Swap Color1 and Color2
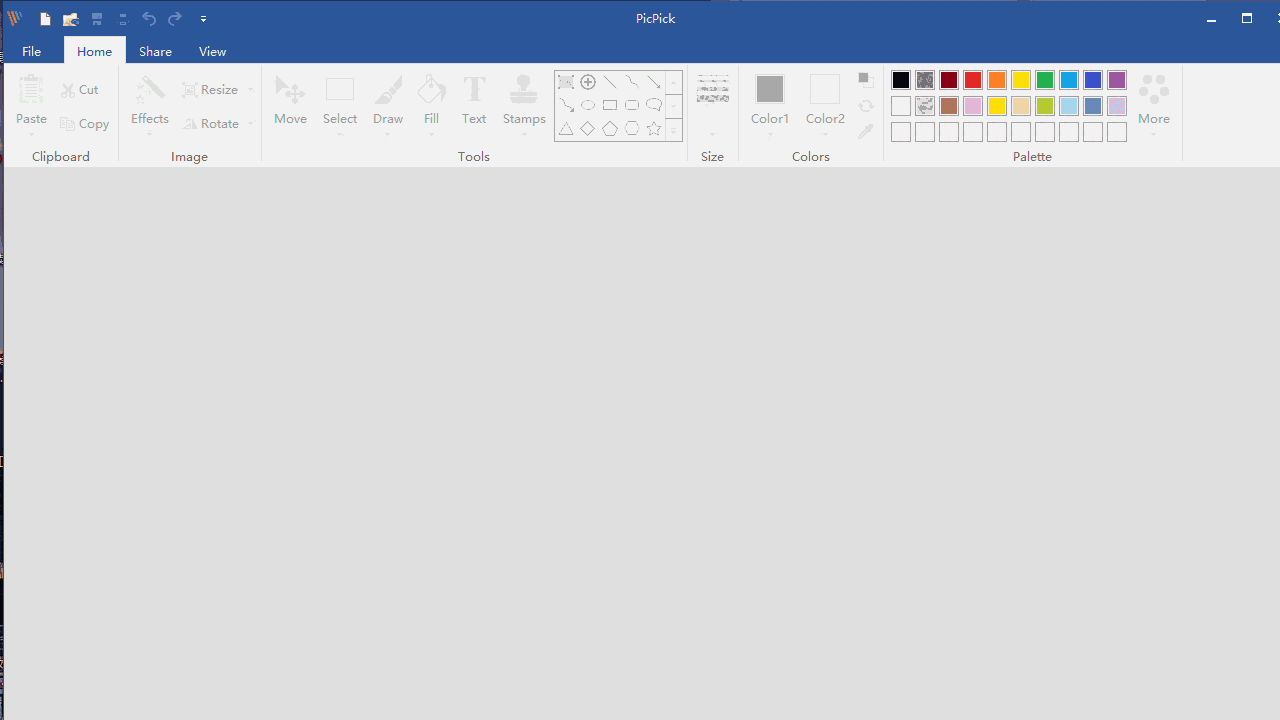 (866, 106)
